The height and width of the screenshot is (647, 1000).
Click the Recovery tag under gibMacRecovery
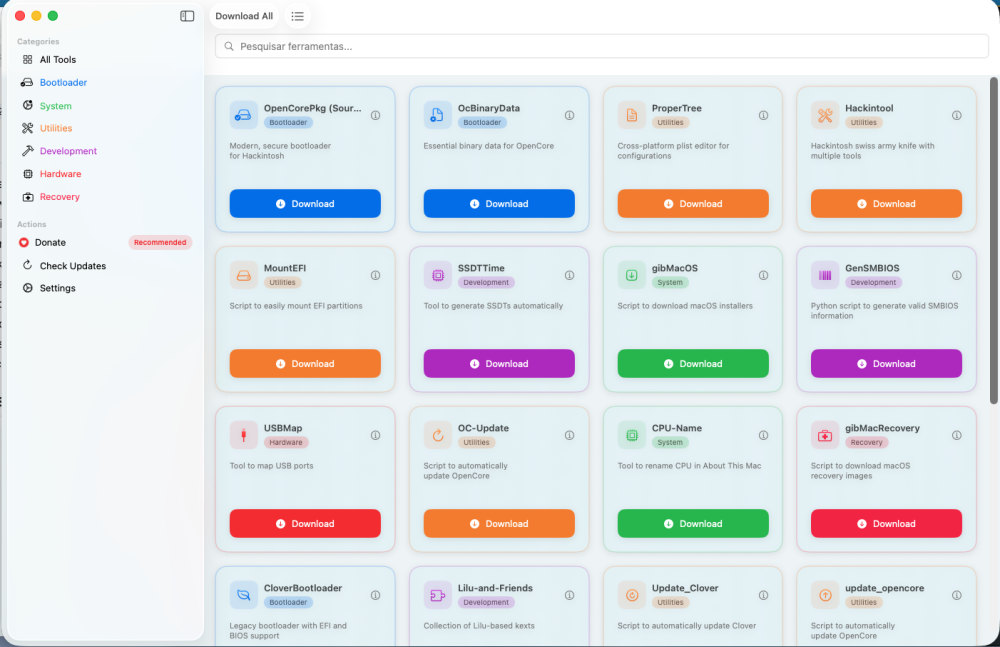(866, 442)
